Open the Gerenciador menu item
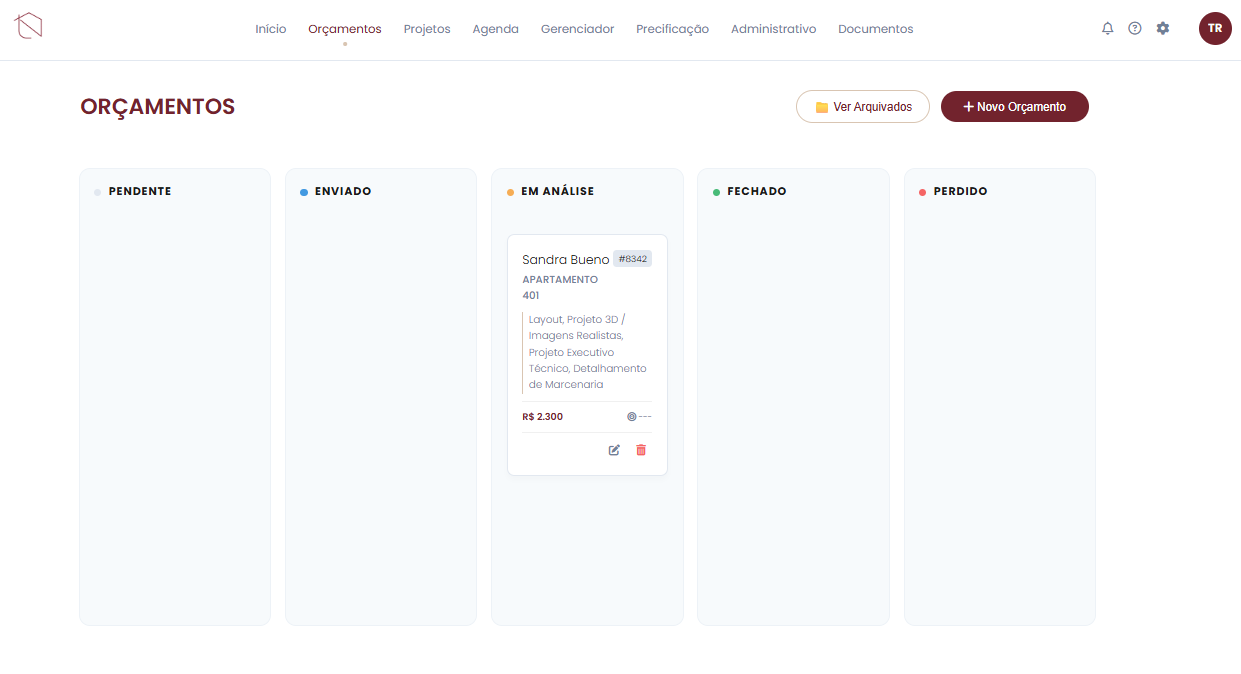The width and height of the screenshot is (1241, 674). click(578, 29)
